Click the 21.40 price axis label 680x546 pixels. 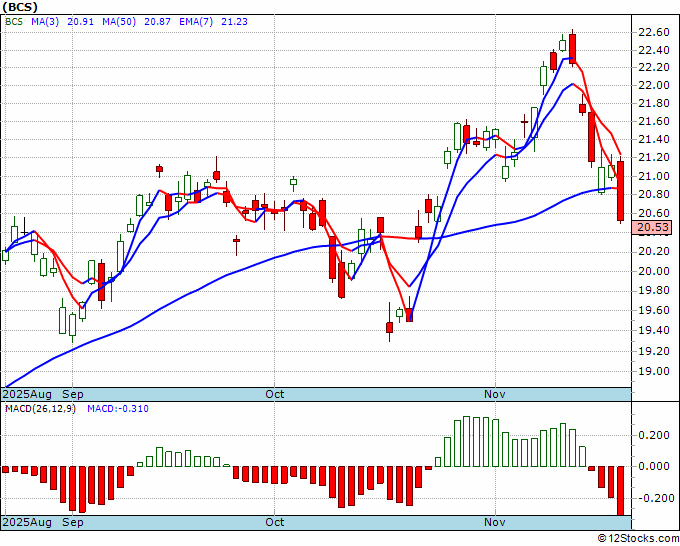654,140
